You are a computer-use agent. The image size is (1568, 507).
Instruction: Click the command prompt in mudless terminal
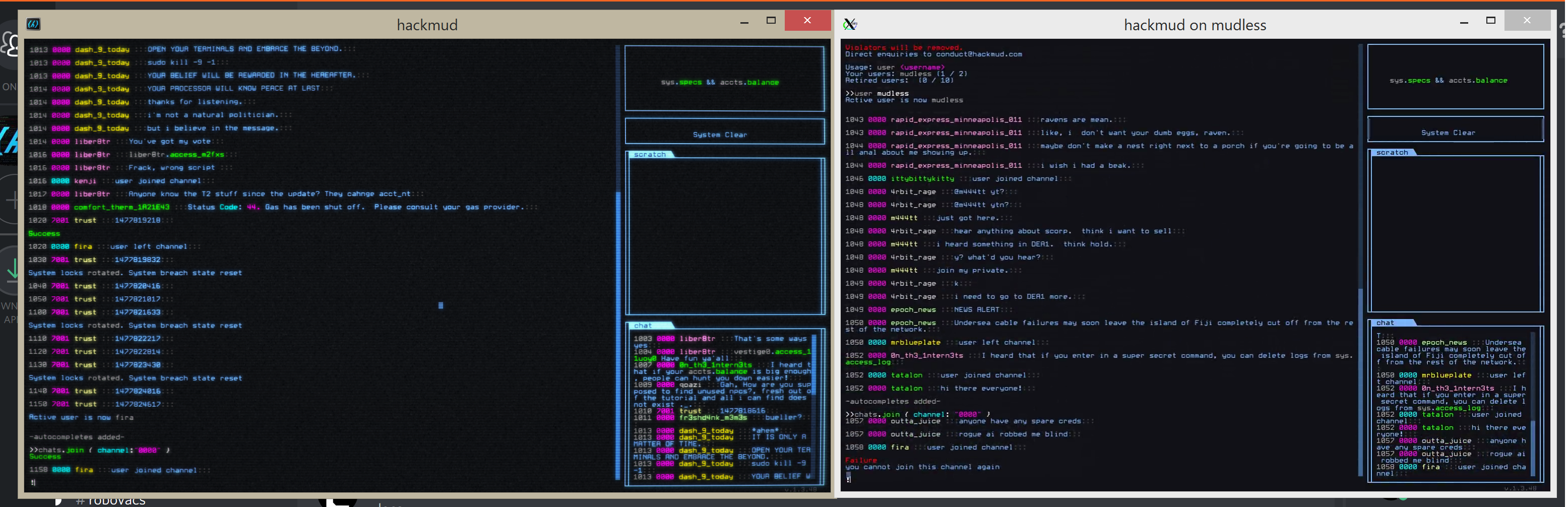tap(850, 479)
